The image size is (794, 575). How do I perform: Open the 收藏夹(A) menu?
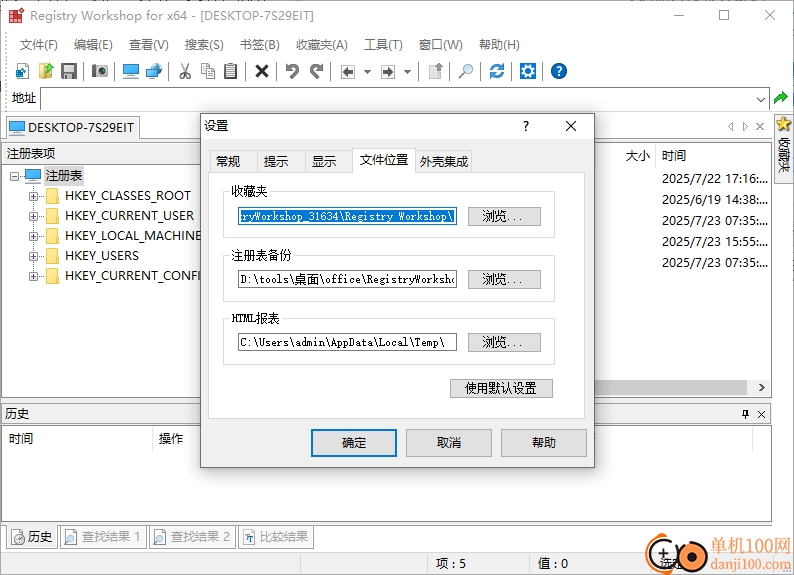click(x=322, y=45)
